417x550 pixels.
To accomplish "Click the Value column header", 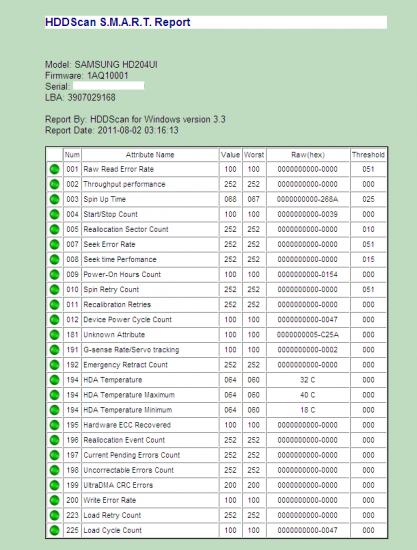I will (230, 155).
